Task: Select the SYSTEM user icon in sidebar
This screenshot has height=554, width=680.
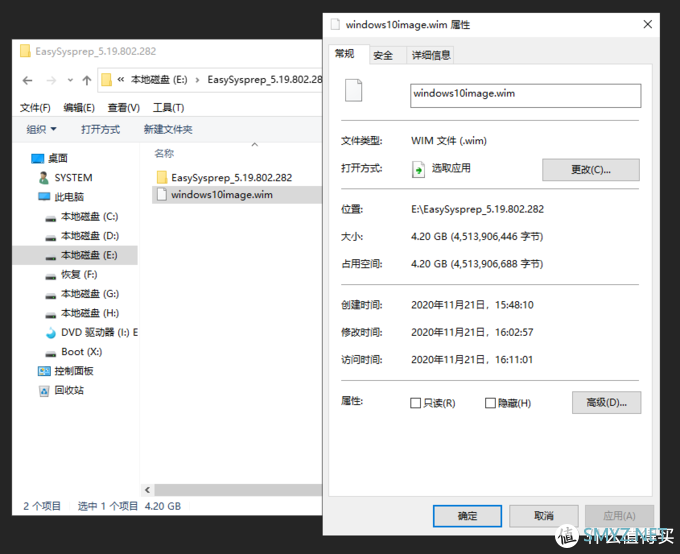Action: (43, 177)
